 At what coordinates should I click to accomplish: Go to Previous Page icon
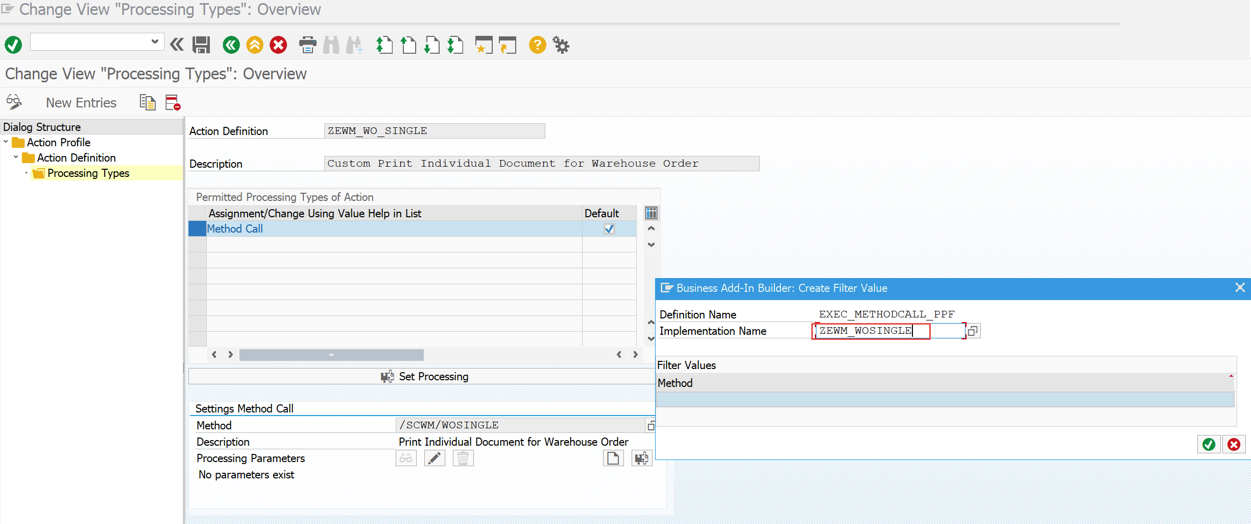[x=408, y=45]
